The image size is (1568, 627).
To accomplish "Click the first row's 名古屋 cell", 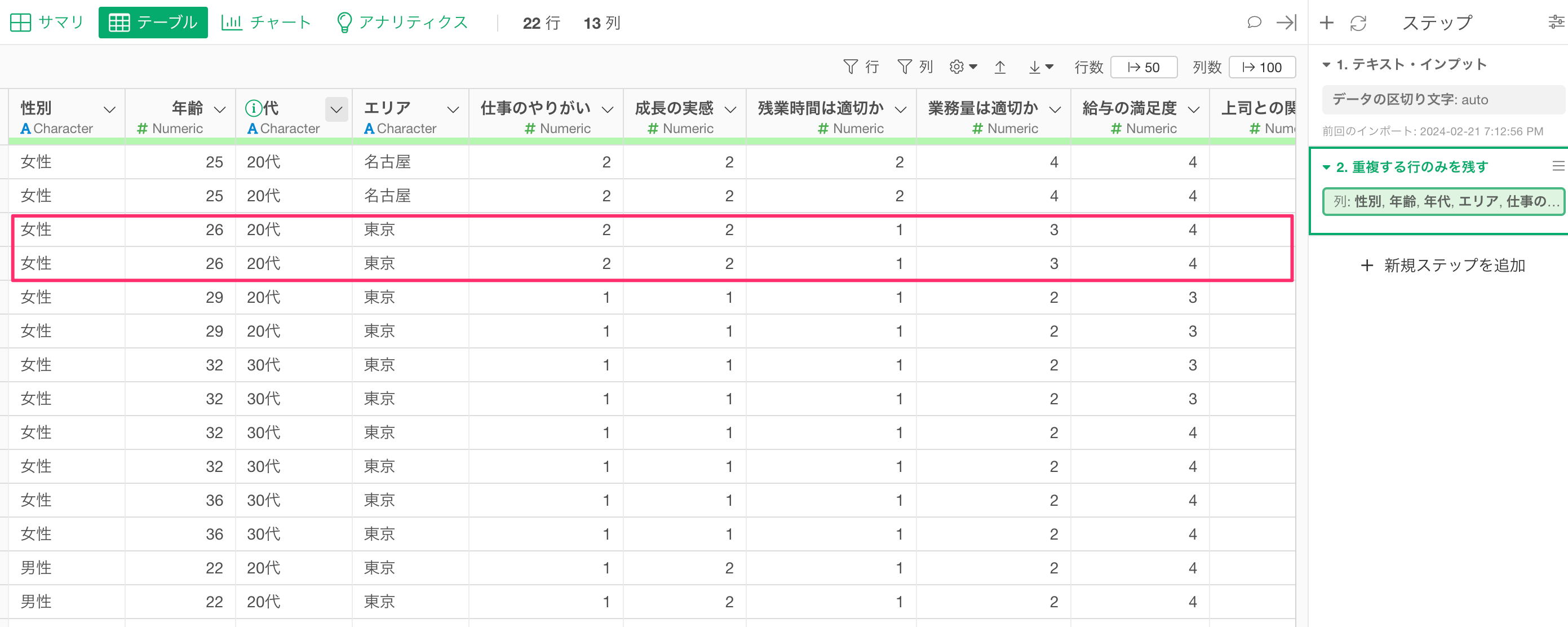I will pos(410,162).
